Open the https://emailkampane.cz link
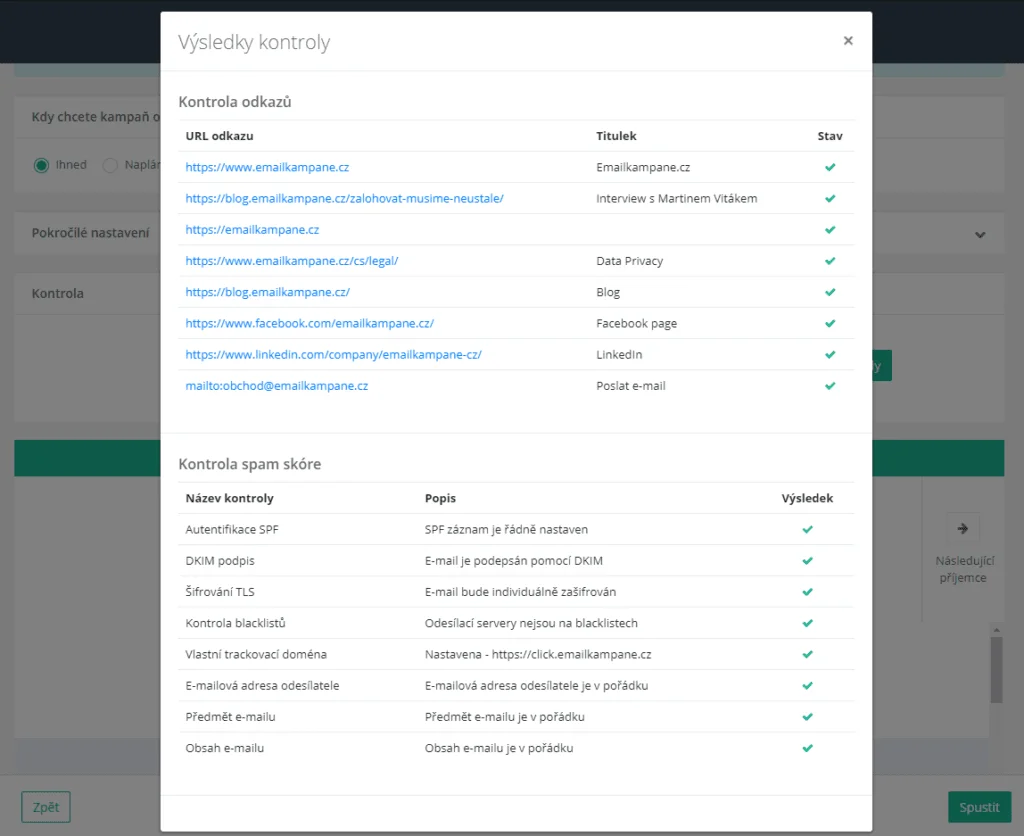This screenshot has width=1024, height=836. [252, 230]
